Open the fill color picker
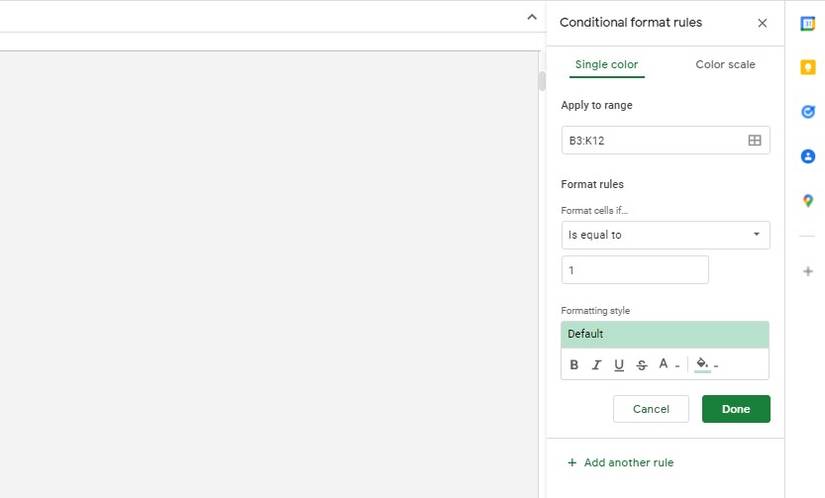 [706, 364]
